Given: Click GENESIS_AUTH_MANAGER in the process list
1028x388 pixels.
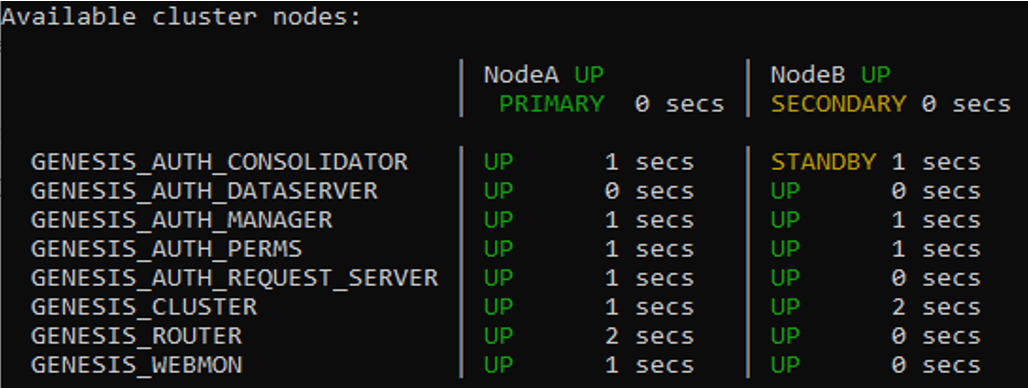Looking at the screenshot, I should 182,220.
